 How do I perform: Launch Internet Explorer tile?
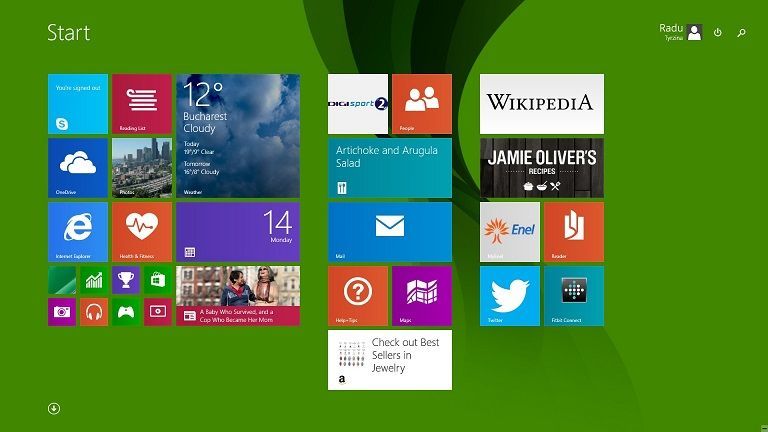coord(78,232)
